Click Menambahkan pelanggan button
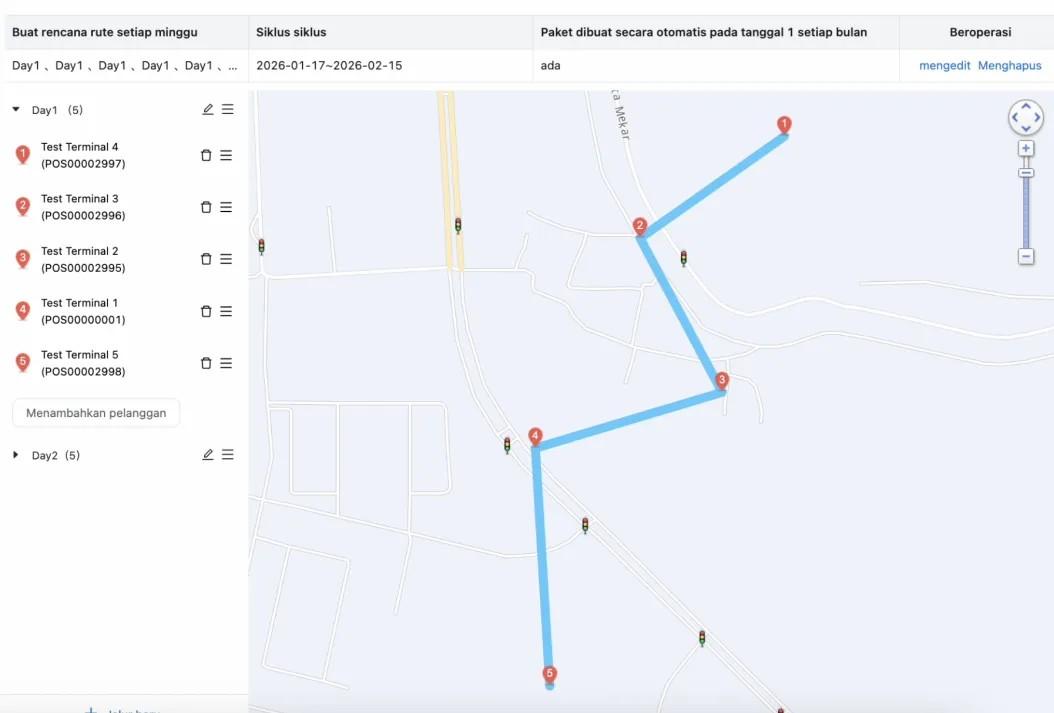This screenshot has width=1054, height=713. (96, 413)
